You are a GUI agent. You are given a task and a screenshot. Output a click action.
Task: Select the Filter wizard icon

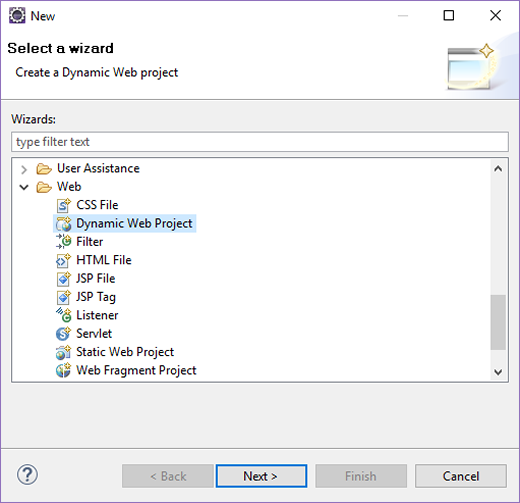click(x=63, y=242)
